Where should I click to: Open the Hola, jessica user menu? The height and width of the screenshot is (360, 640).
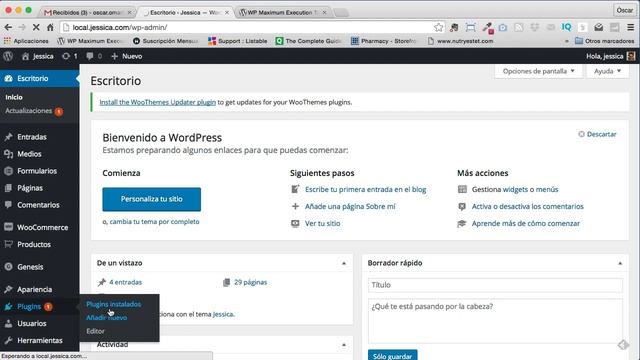tap(611, 56)
